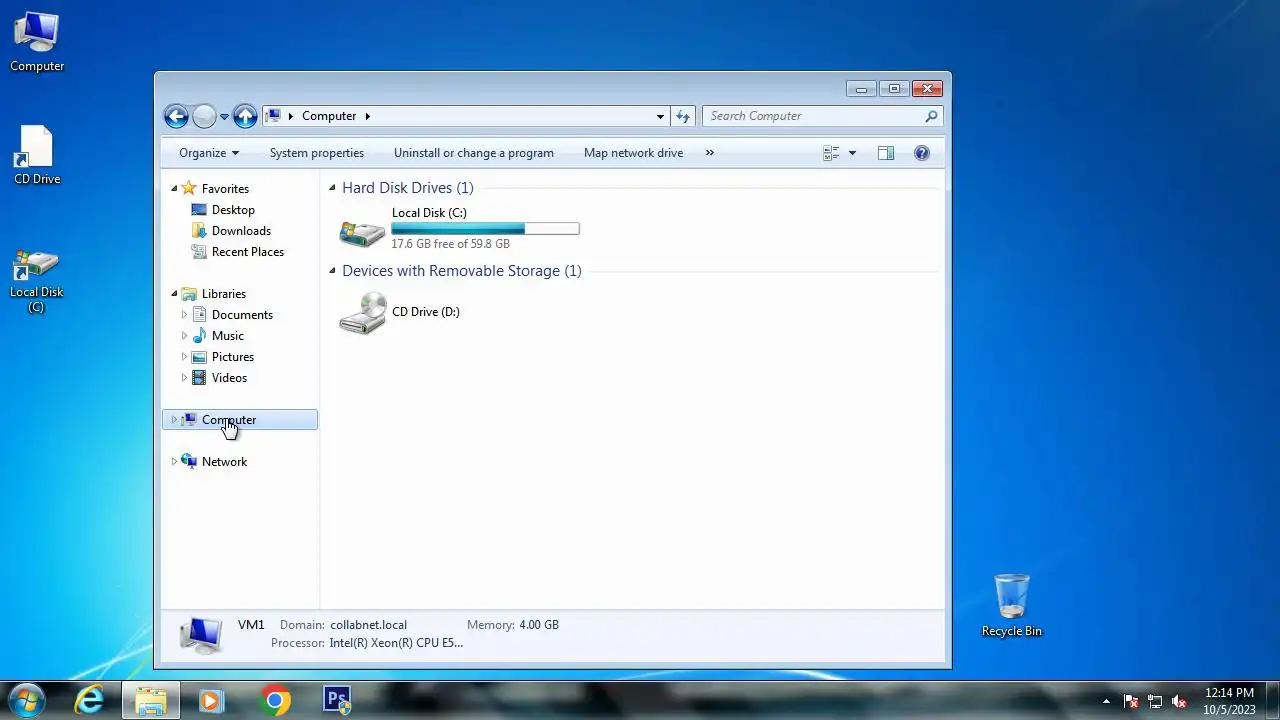Image resolution: width=1280 pixels, height=720 pixels.
Task: Click the VM1 computer icon in details pane
Action: click(201, 634)
